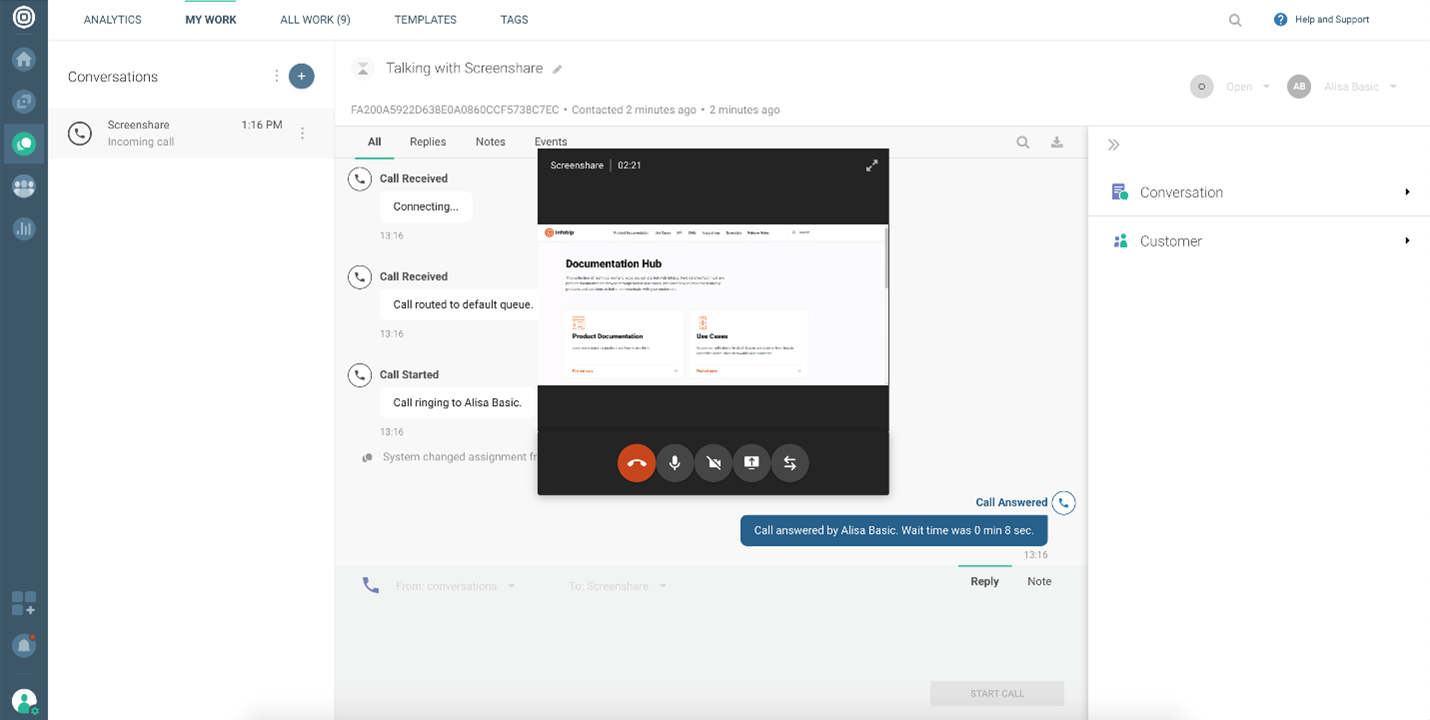This screenshot has height=720, width=1430.
Task: Collapse the right side panel
Action: pyautogui.click(x=1113, y=145)
